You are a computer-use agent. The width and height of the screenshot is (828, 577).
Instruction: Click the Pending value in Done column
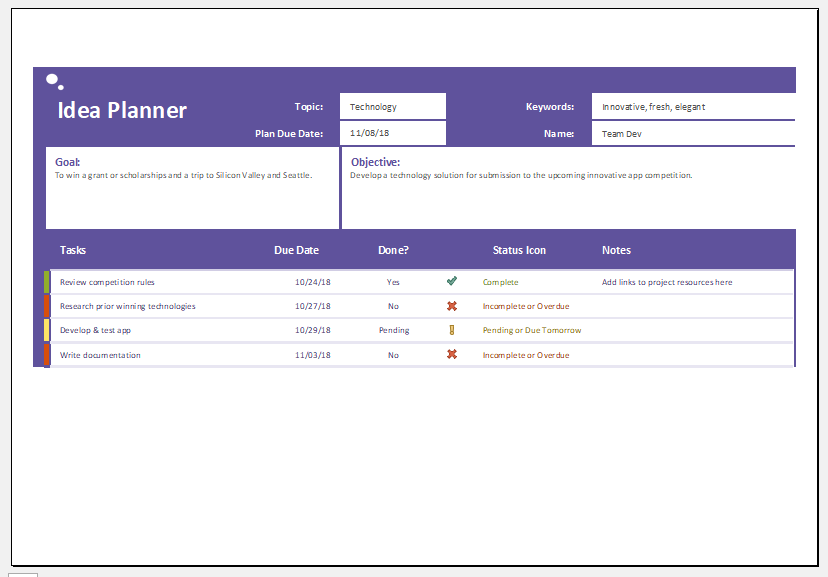coord(394,330)
